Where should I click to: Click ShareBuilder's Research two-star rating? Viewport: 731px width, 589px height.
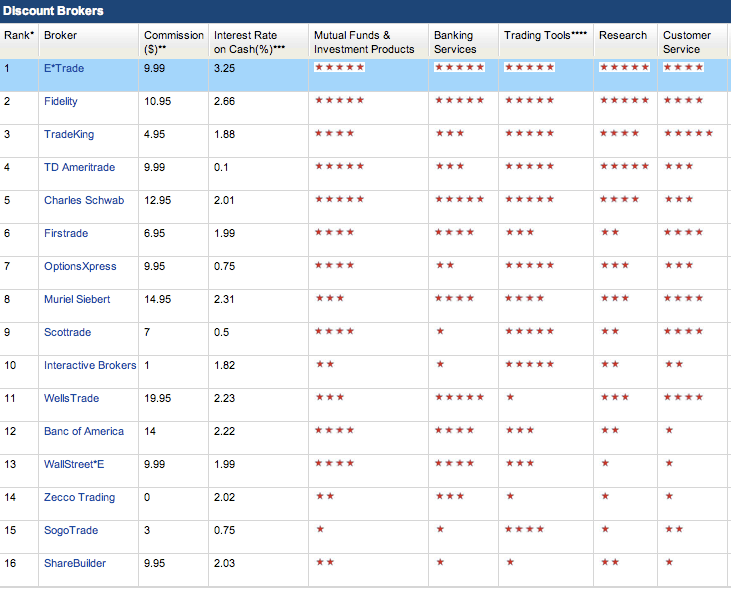[609, 562]
